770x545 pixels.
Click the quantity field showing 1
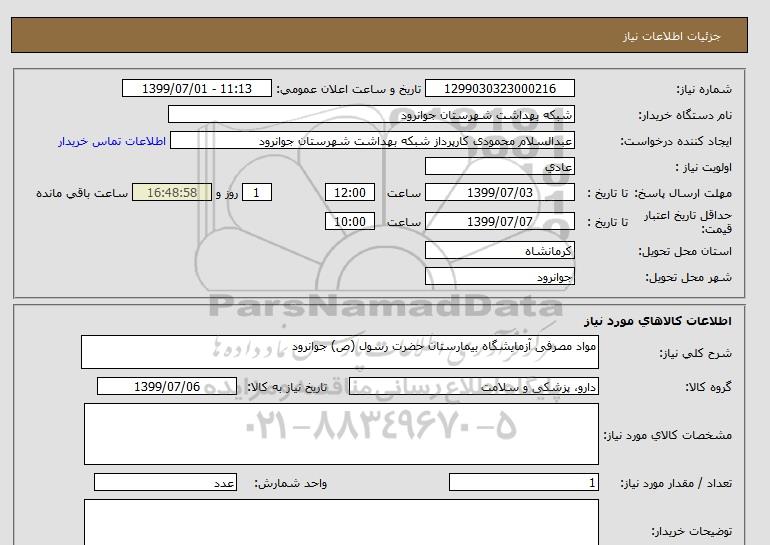[523, 483]
